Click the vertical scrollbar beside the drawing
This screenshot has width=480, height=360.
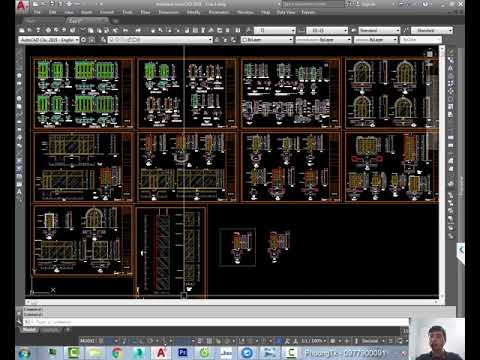pyautogui.click(x=442, y=172)
